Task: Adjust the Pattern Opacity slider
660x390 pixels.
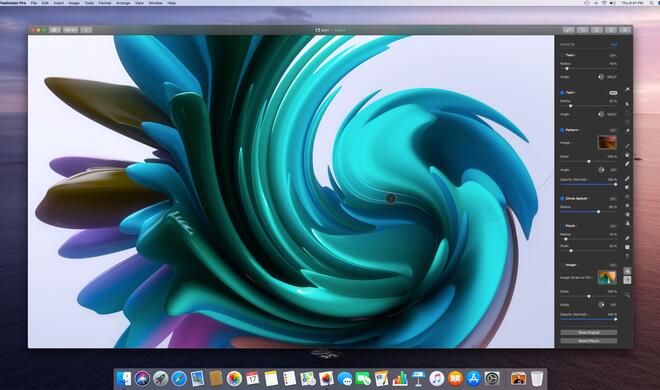Action: pos(589,184)
